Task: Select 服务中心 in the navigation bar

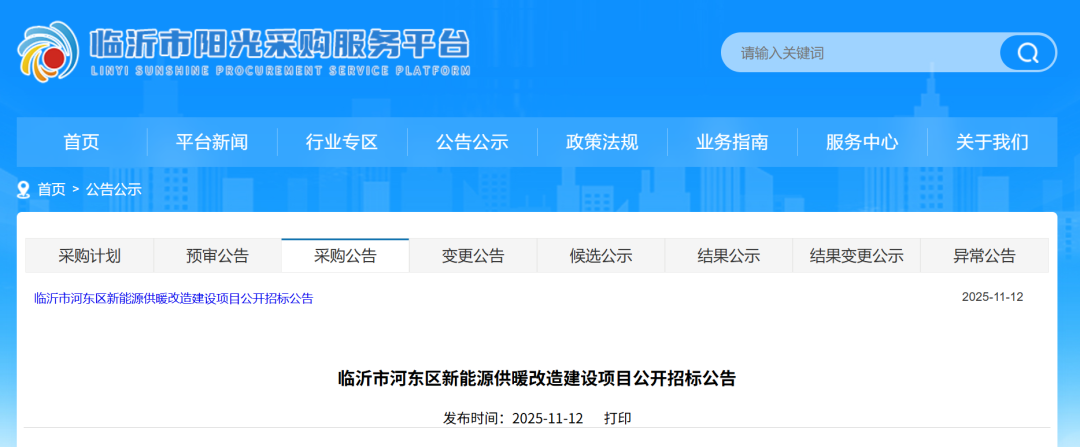Action: (x=862, y=142)
